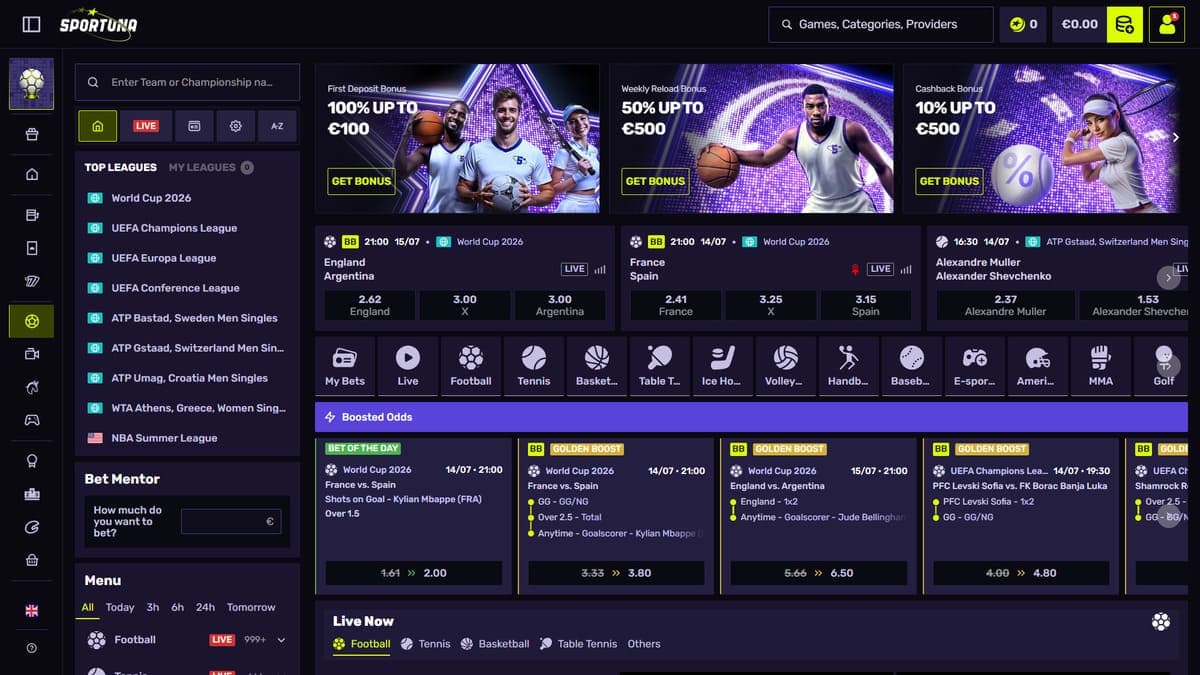The image size is (1200, 675).
Task: Select the highlighted sports ball sidebar icon
Action: (x=32, y=322)
